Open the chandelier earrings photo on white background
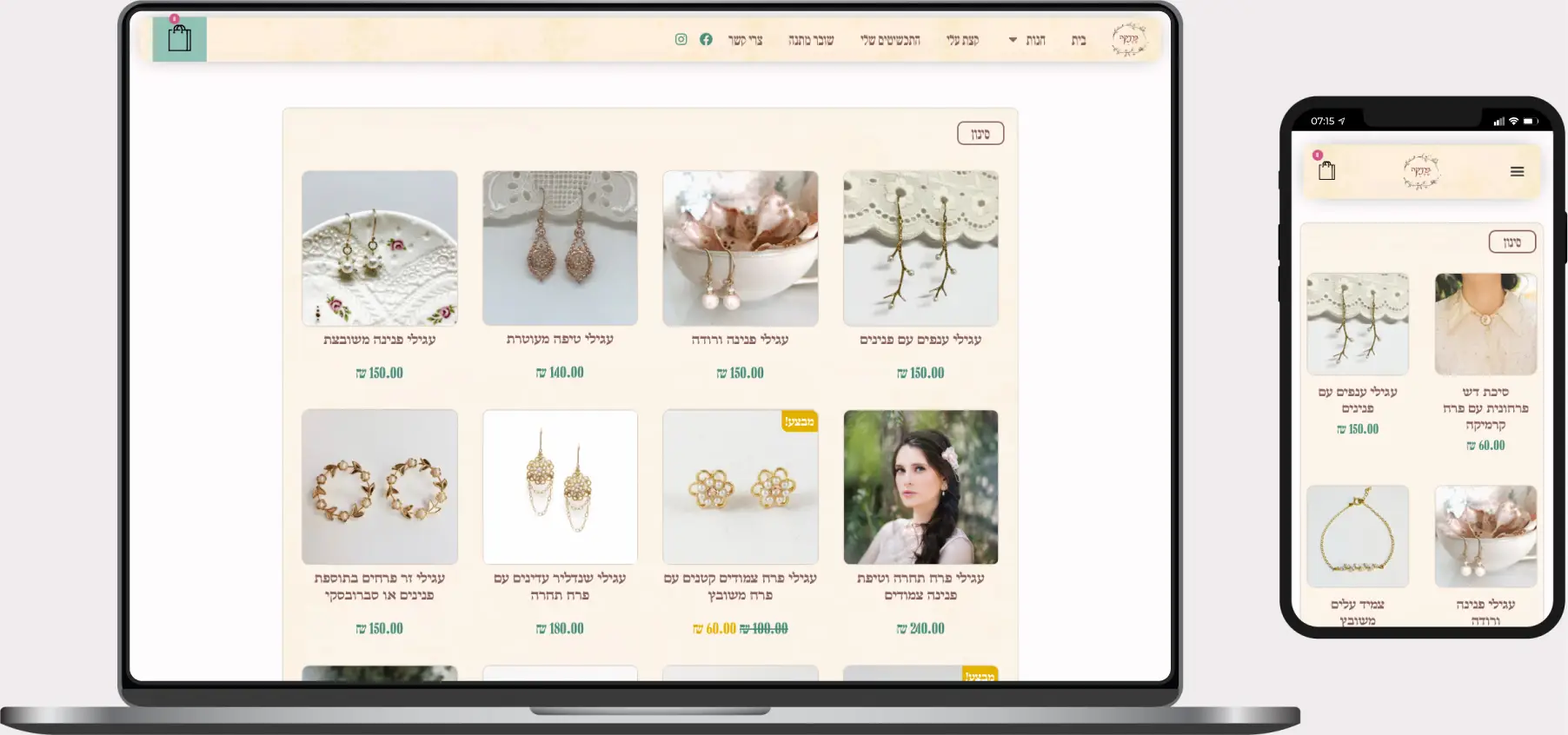 click(x=561, y=487)
